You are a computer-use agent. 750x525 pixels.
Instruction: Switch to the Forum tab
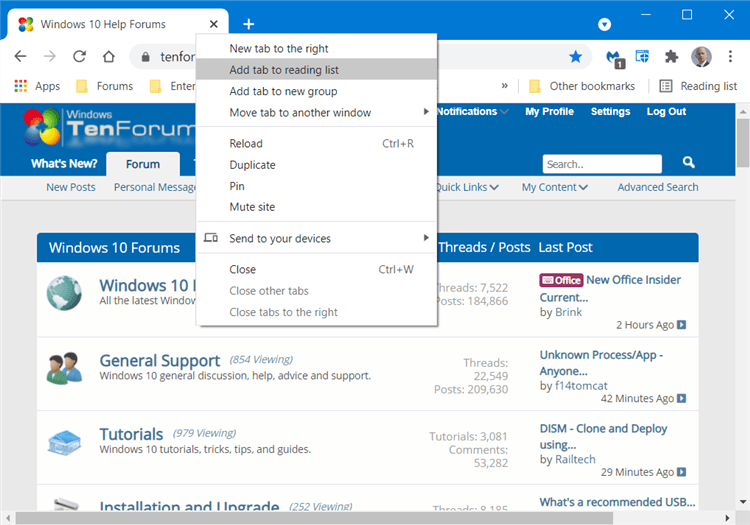[143, 164]
